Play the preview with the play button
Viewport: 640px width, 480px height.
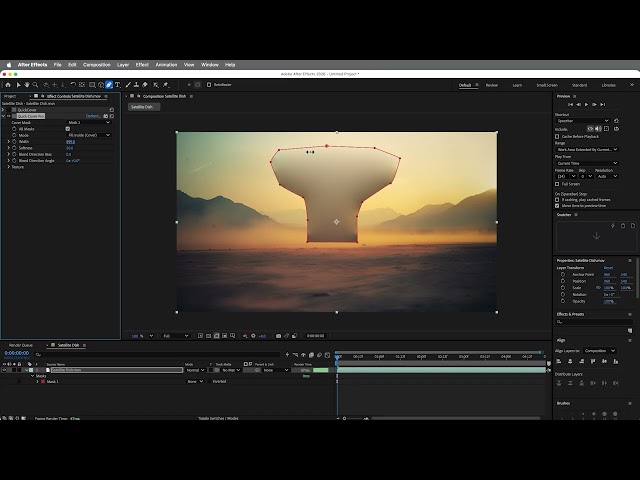pyautogui.click(x=587, y=104)
